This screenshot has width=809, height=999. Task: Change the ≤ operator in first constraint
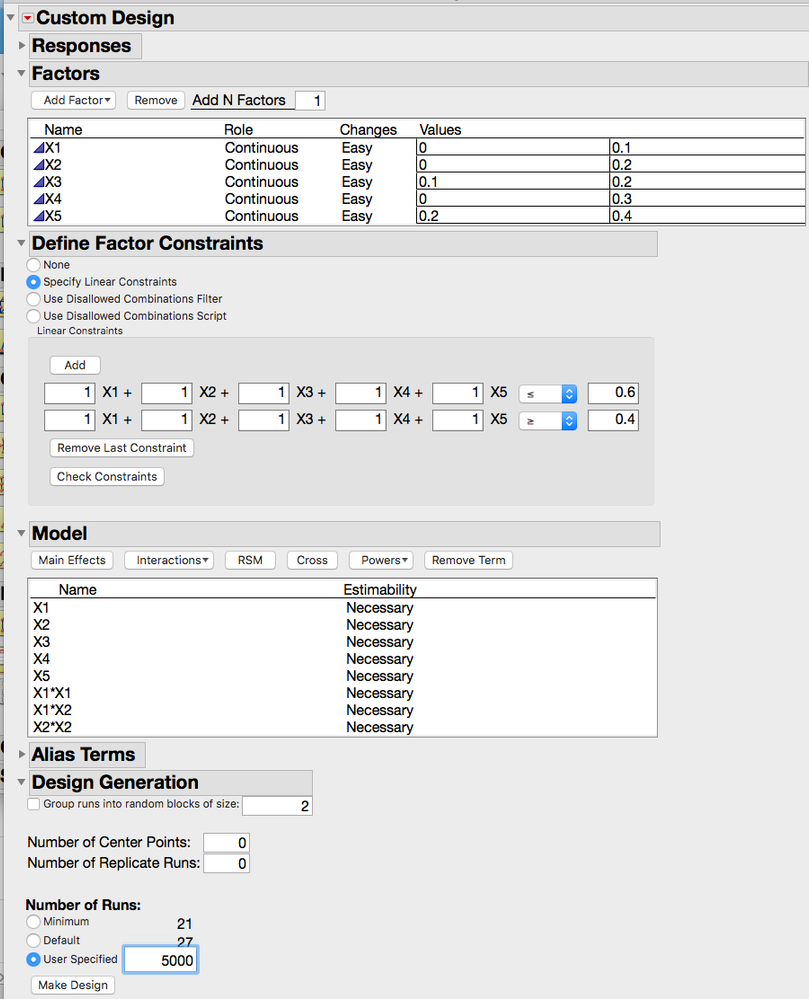click(548, 394)
